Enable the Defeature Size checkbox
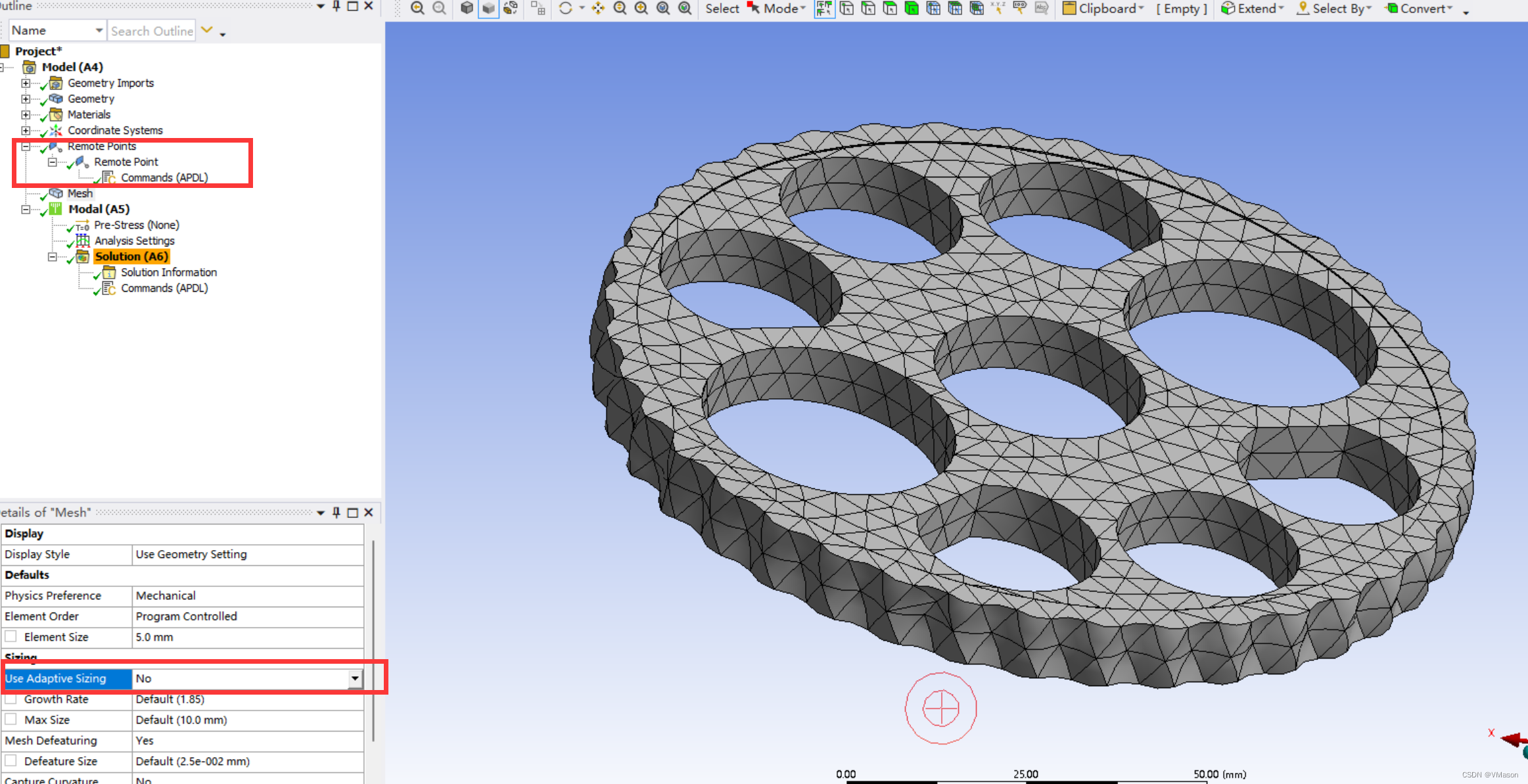Viewport: 1528px width, 784px height. pyautogui.click(x=11, y=761)
